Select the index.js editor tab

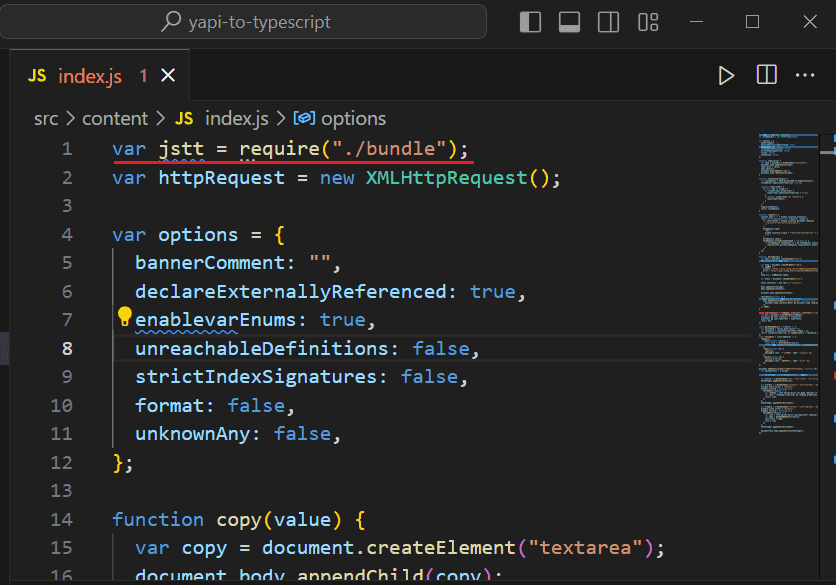[x=90, y=76]
